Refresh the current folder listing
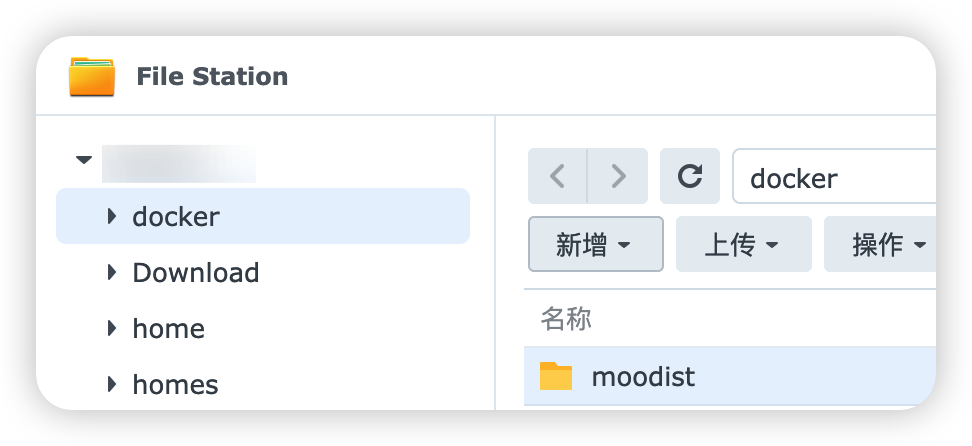Screen dimensions: 972x446 (690, 177)
